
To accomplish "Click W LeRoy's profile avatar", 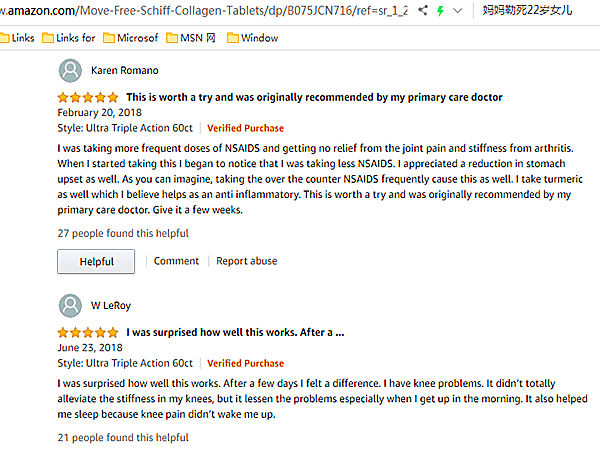I will [70, 305].
